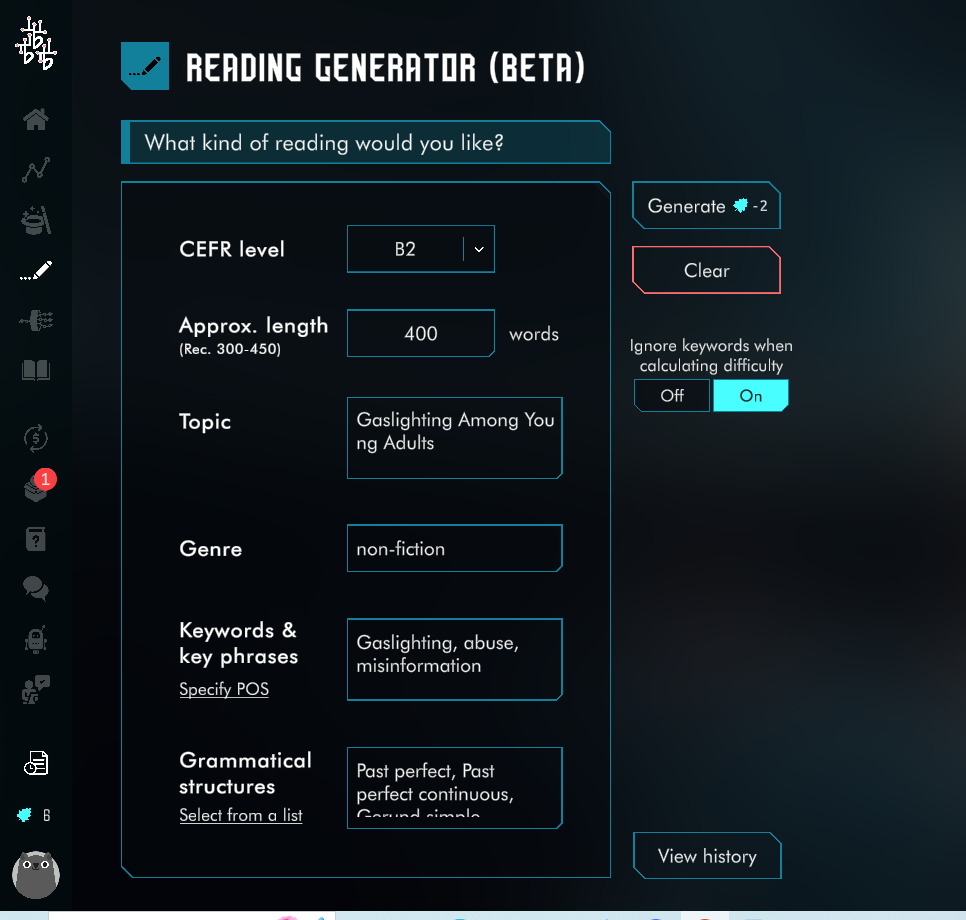The height and width of the screenshot is (920, 966).
Task: Open the B2 CEFR level combo box
Action: coord(406,250)
